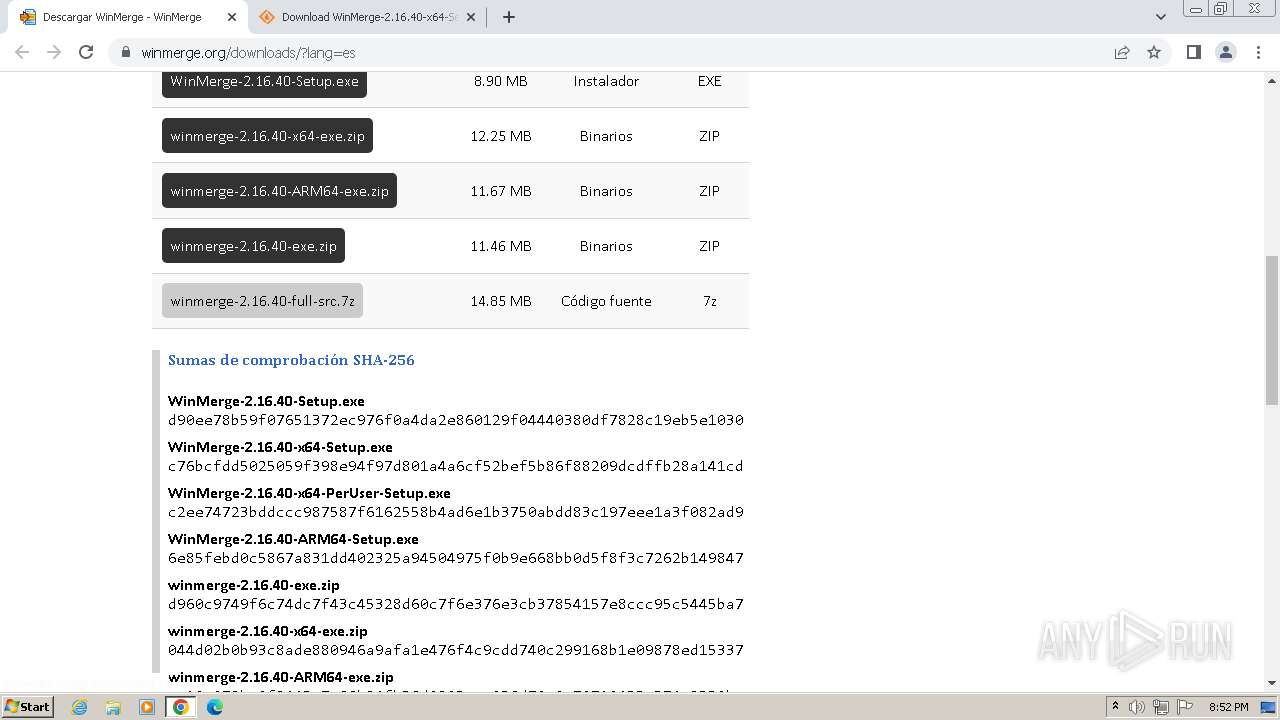This screenshot has width=1280, height=720.
Task: Show hidden system tray icons
Action: coord(1116,707)
